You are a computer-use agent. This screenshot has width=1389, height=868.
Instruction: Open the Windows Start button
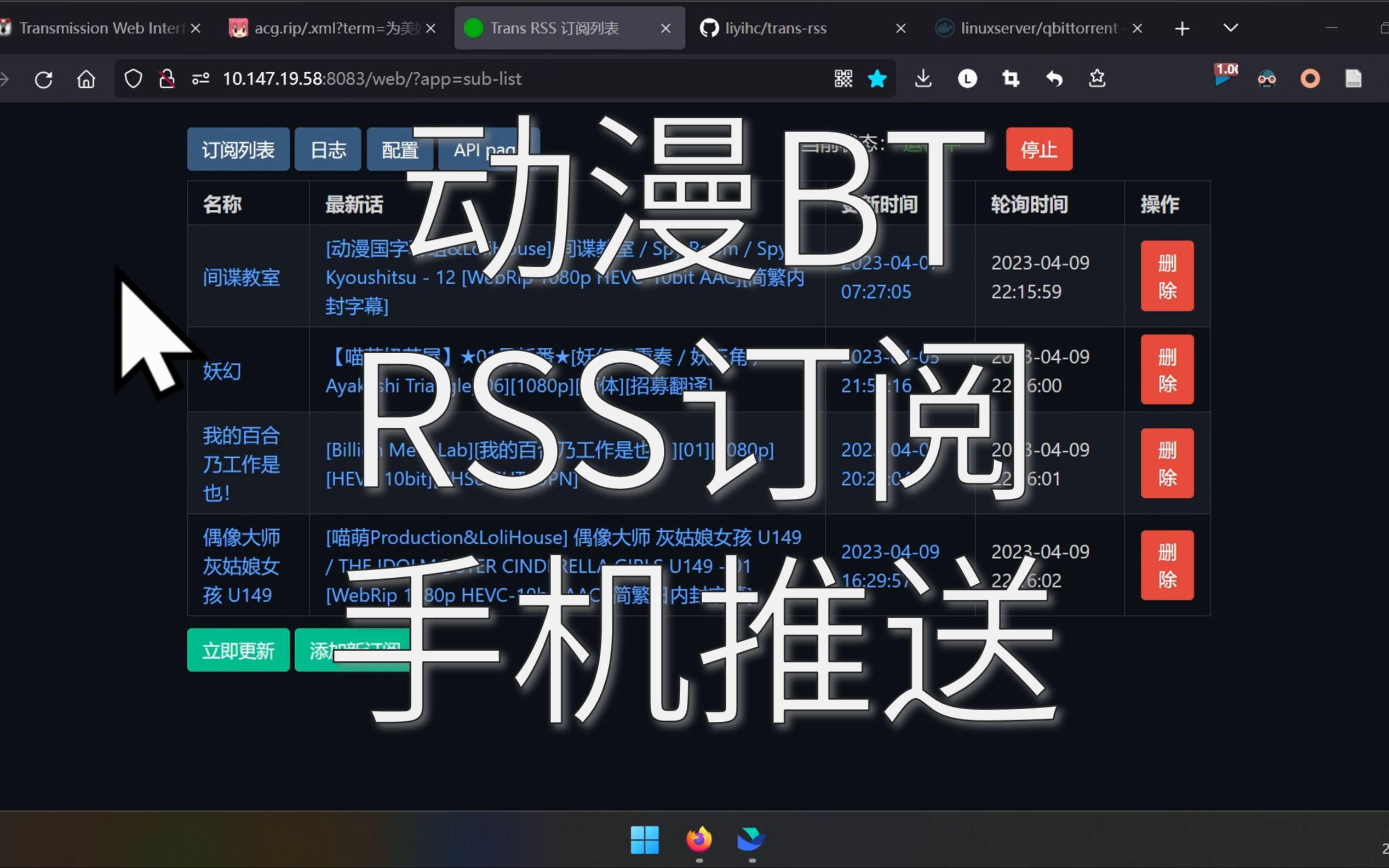pyautogui.click(x=645, y=840)
